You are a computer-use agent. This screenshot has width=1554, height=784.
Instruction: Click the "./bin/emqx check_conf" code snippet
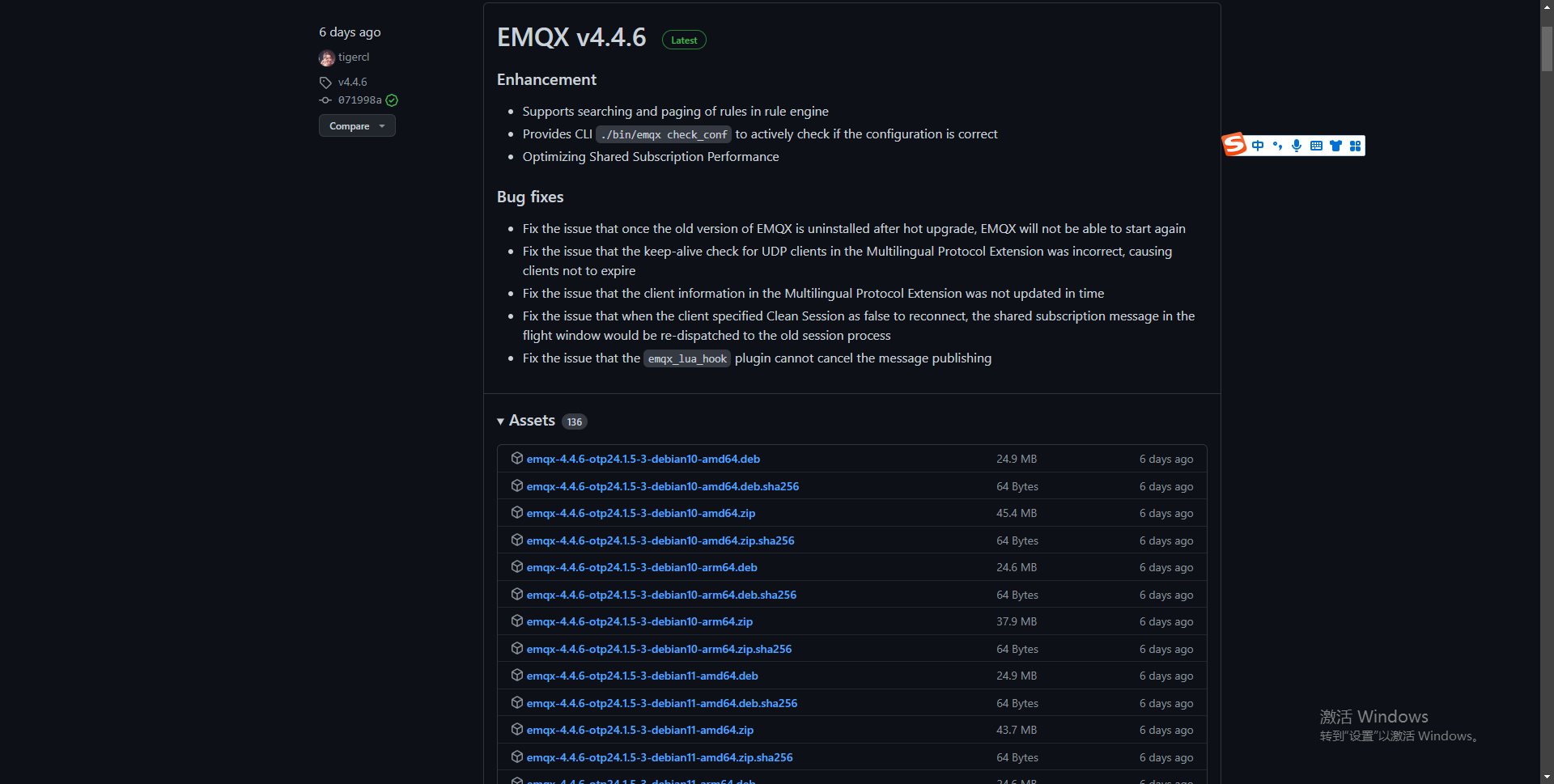664,134
